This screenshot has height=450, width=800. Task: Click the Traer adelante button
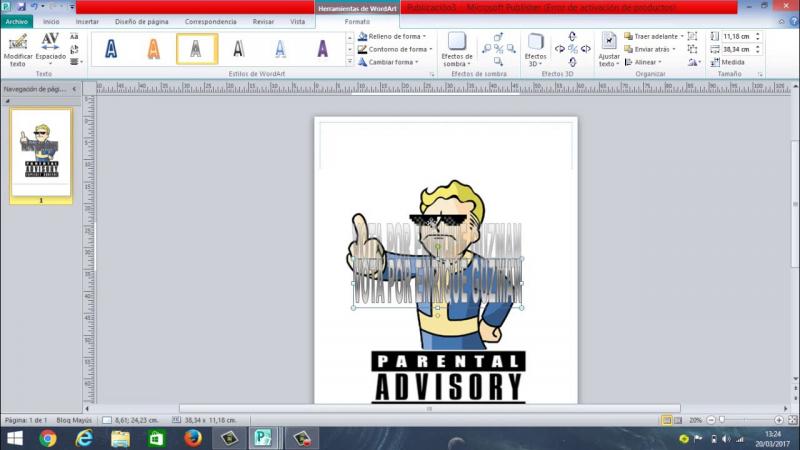653,36
